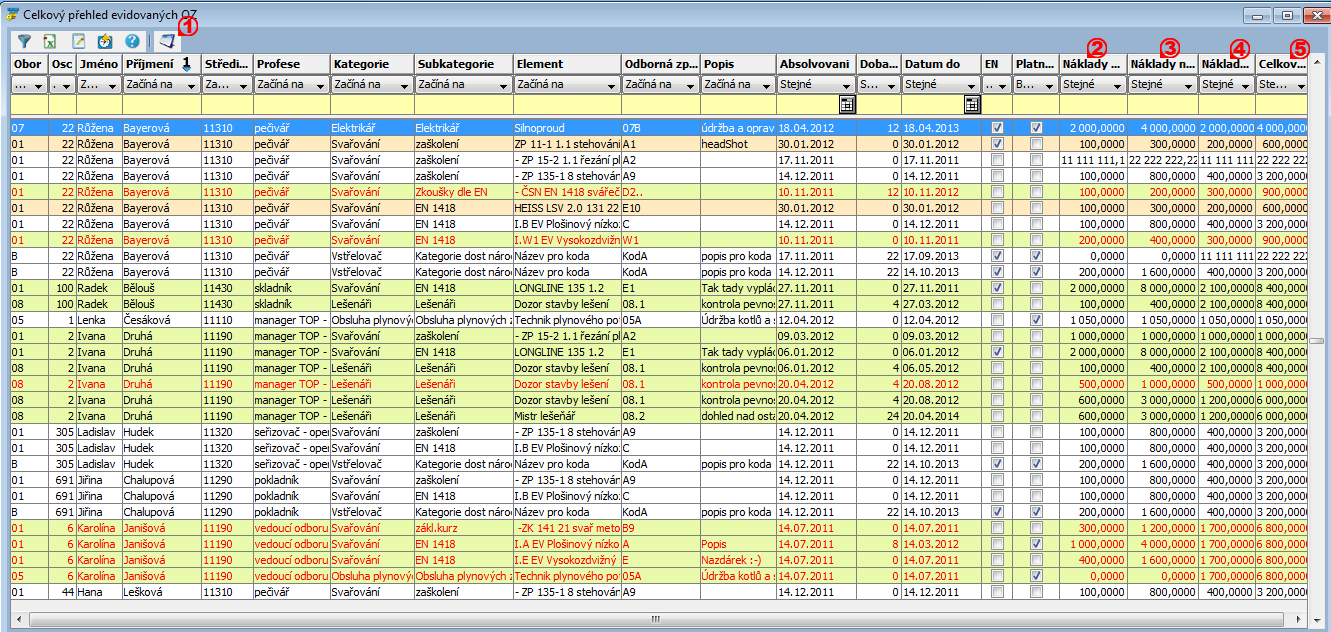Click the Datum do column header
The height and width of the screenshot is (632, 1331).
pyautogui.click(x=939, y=64)
